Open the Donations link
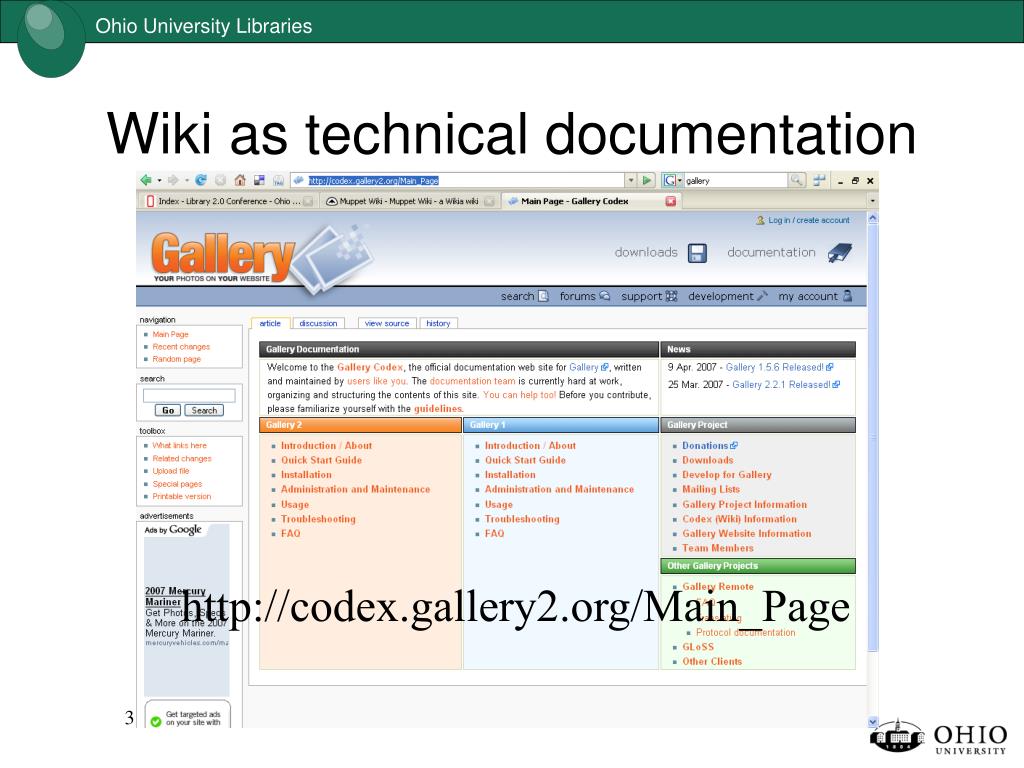This screenshot has width=1024, height=768. (x=709, y=445)
